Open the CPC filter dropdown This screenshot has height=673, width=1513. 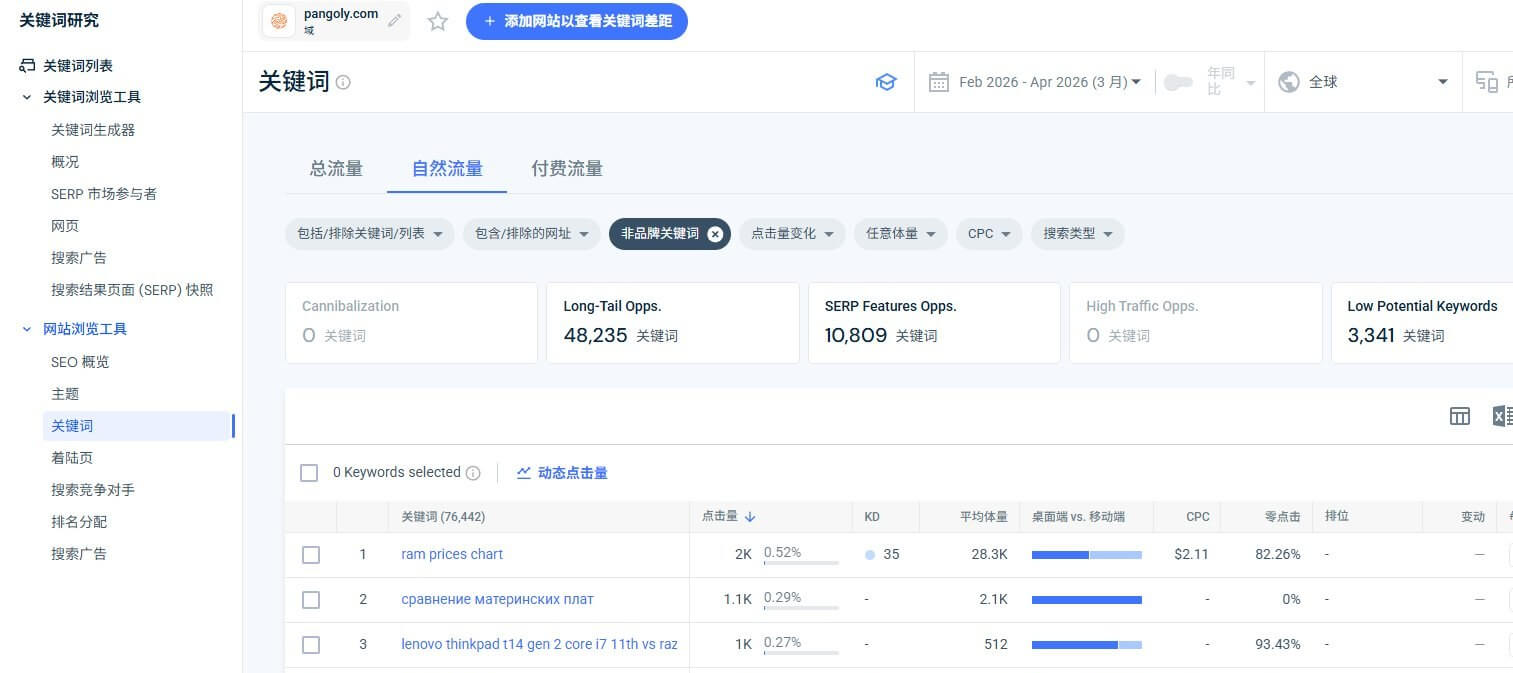pos(989,234)
